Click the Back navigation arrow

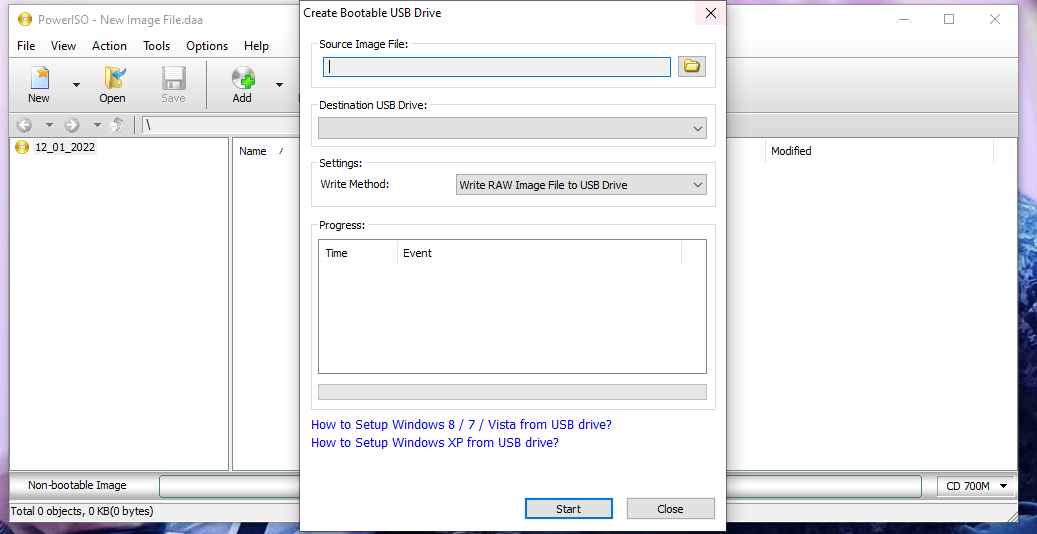(x=24, y=124)
